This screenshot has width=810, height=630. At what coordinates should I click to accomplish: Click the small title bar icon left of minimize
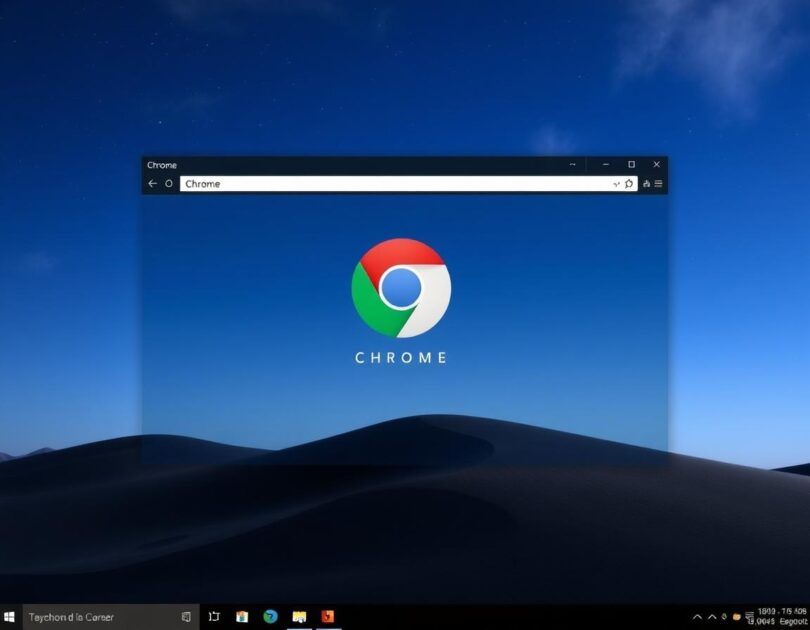(572, 164)
